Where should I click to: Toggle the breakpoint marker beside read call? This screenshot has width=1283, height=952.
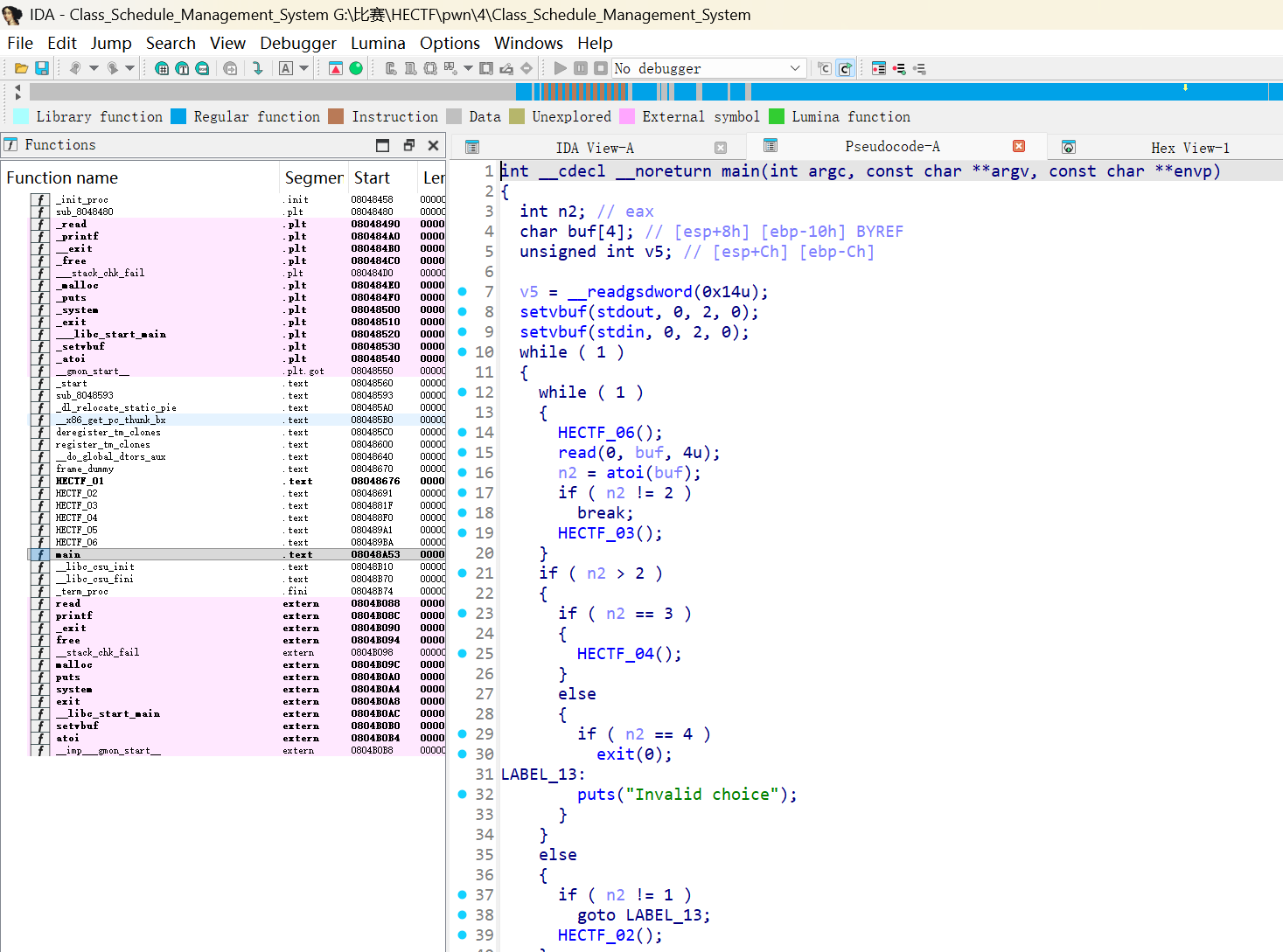pyautogui.click(x=461, y=452)
